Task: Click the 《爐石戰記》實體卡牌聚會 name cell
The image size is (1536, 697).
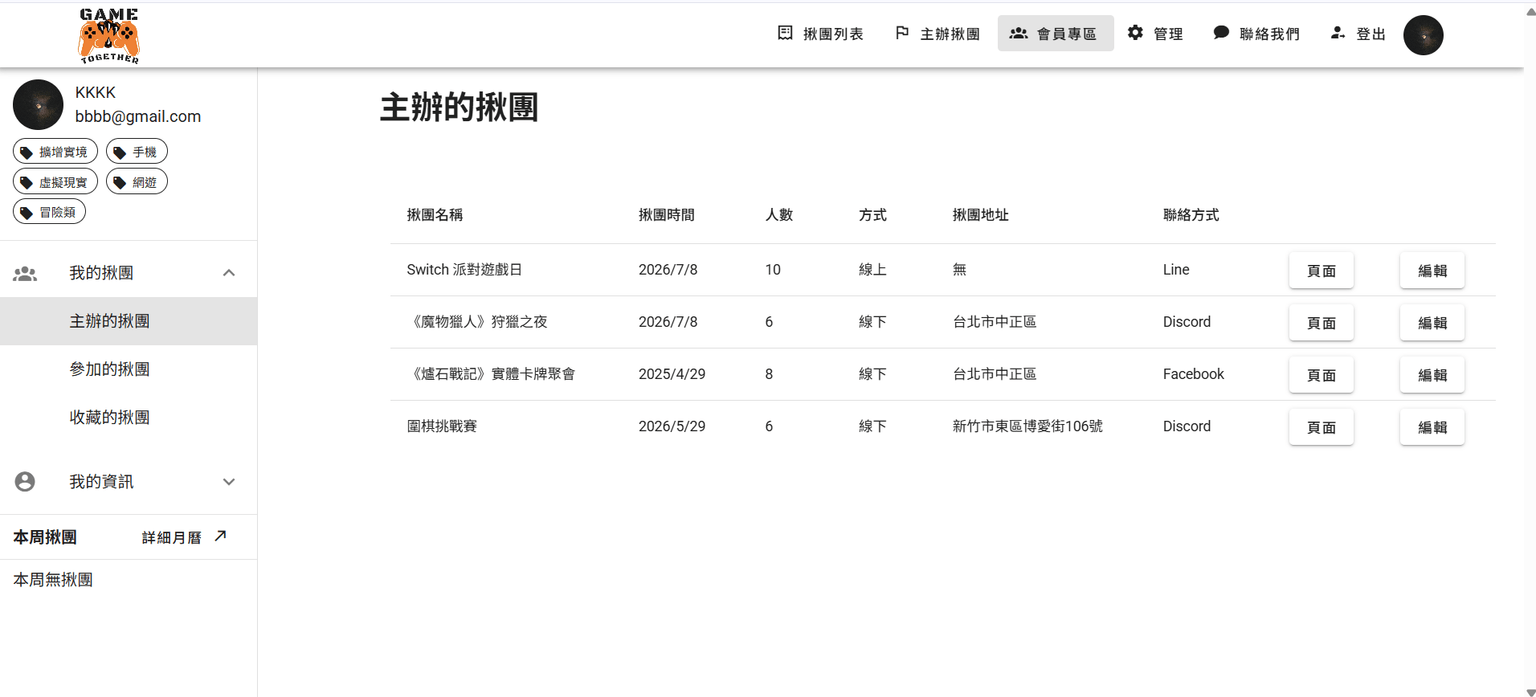Action: click(491, 374)
